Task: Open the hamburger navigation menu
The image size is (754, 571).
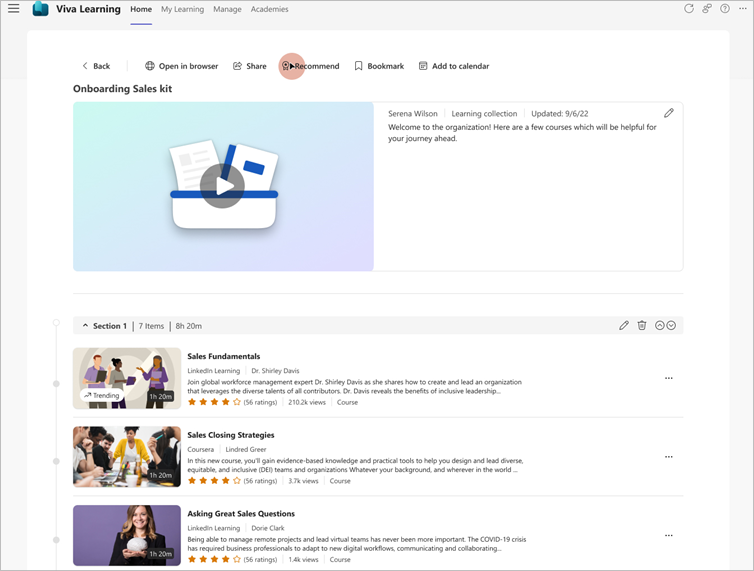Action: point(13,9)
